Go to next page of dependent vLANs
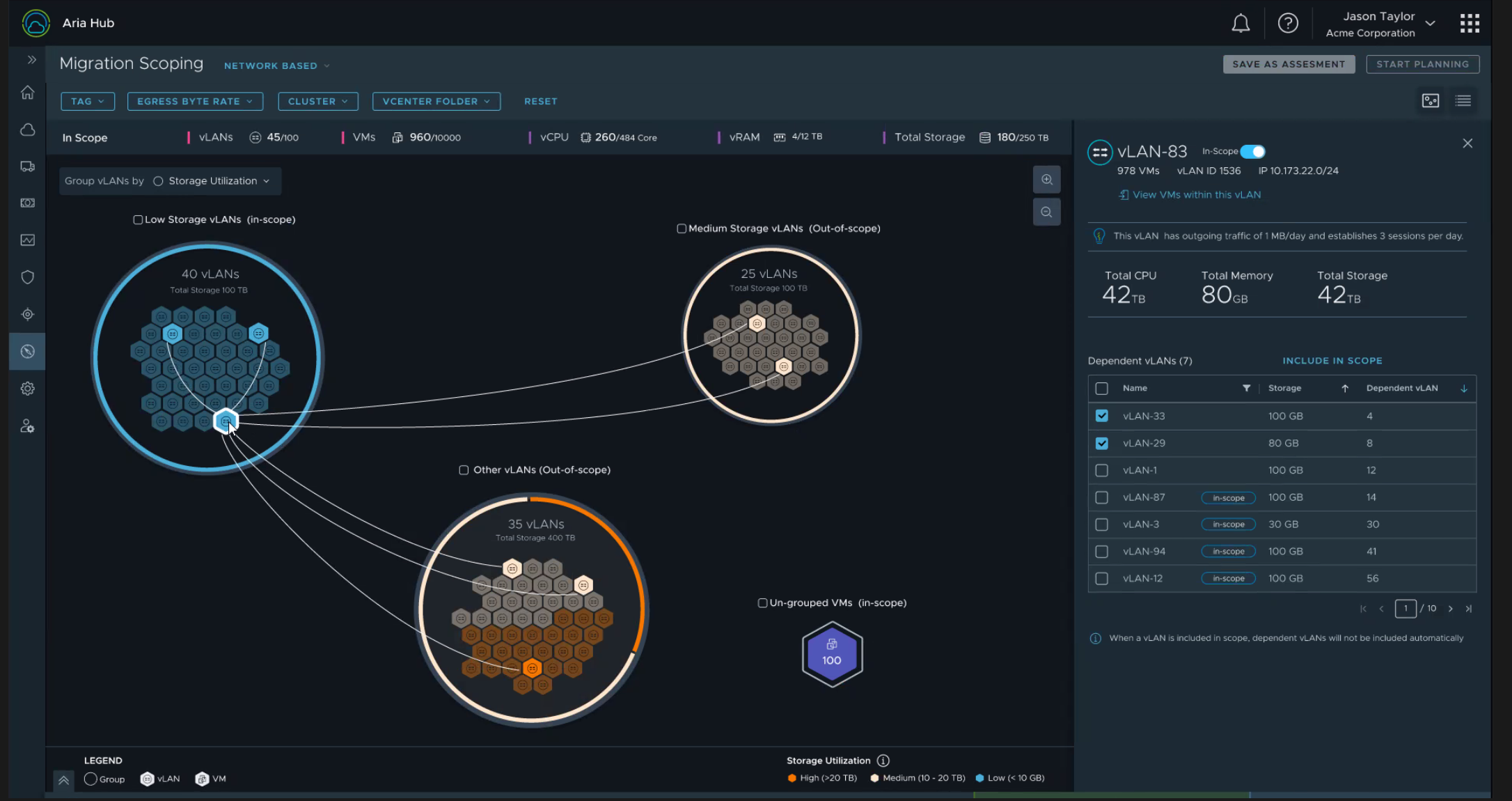The image size is (1512, 801). tap(1450, 609)
